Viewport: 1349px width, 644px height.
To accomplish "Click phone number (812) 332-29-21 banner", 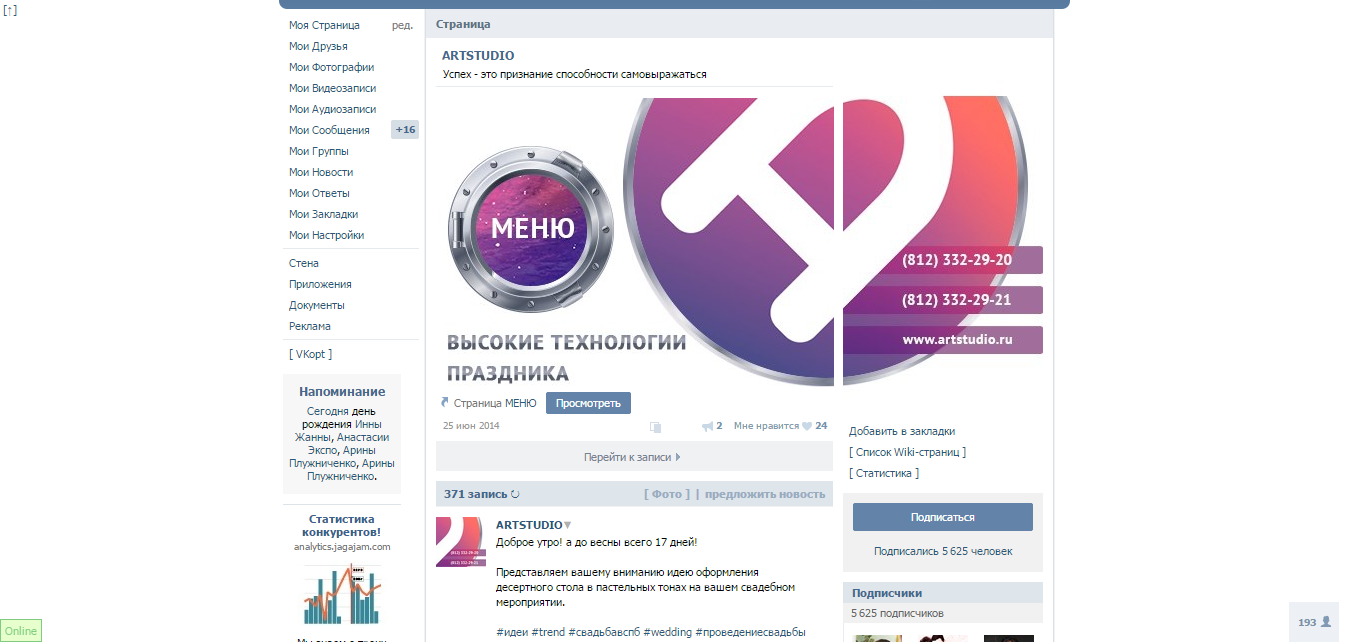I will [943, 300].
